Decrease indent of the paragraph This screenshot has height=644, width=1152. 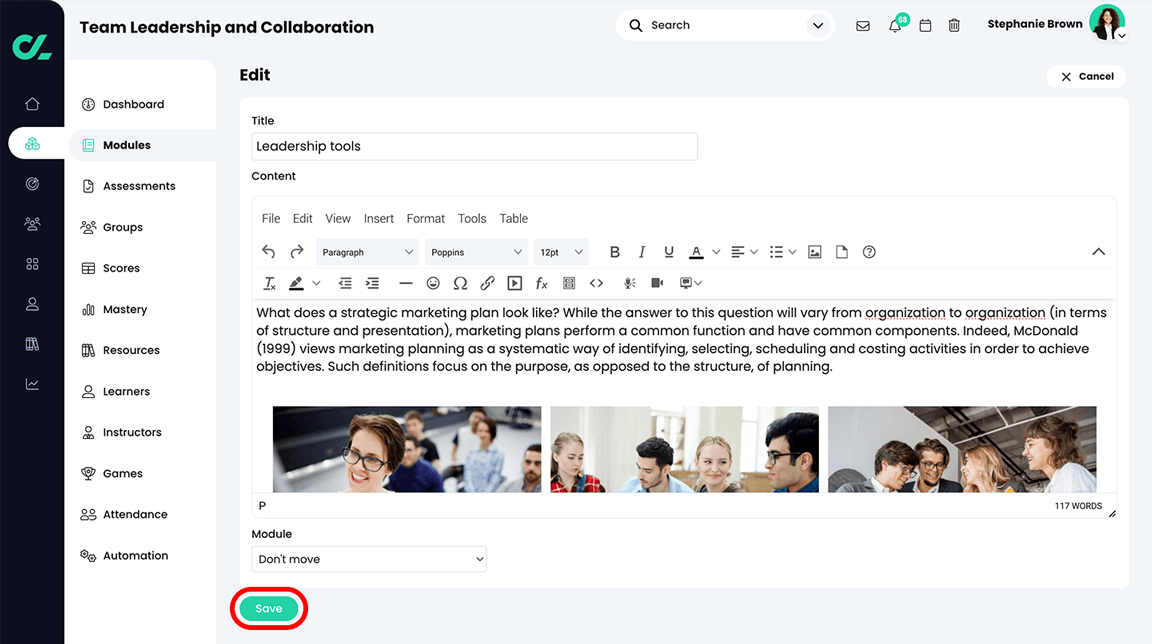point(345,283)
